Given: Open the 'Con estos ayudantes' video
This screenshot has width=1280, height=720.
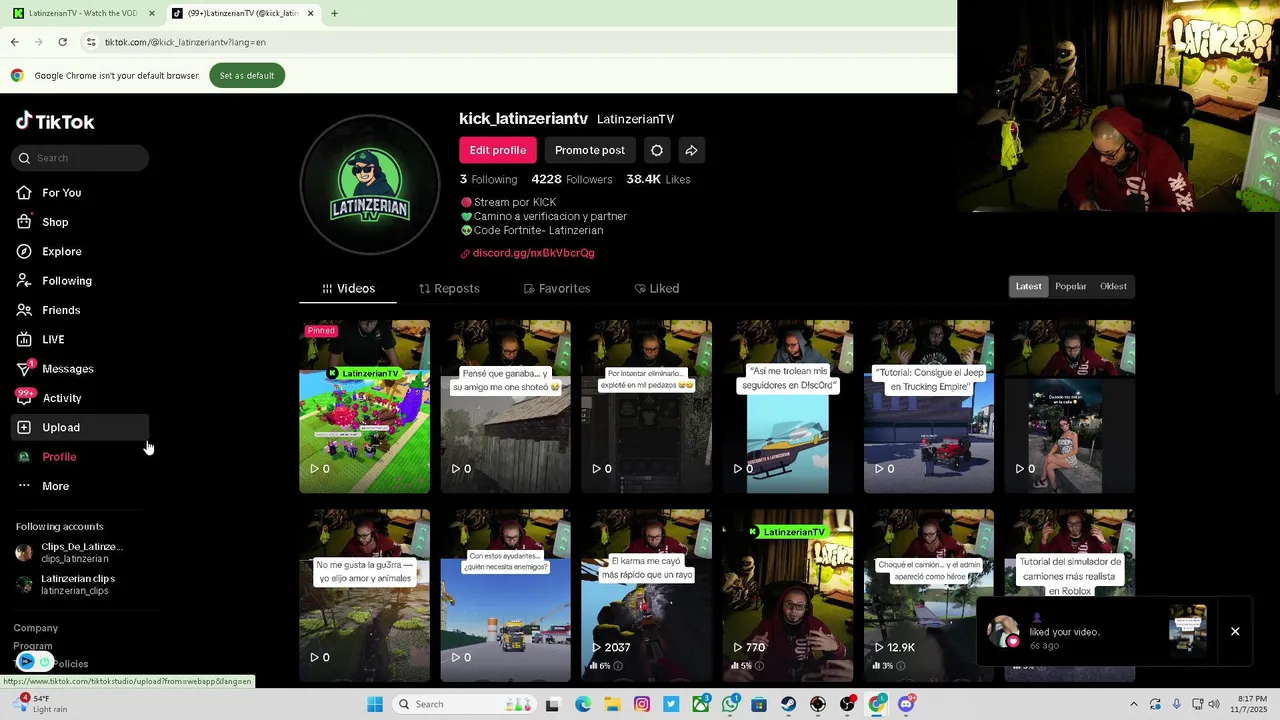Looking at the screenshot, I should (505, 595).
